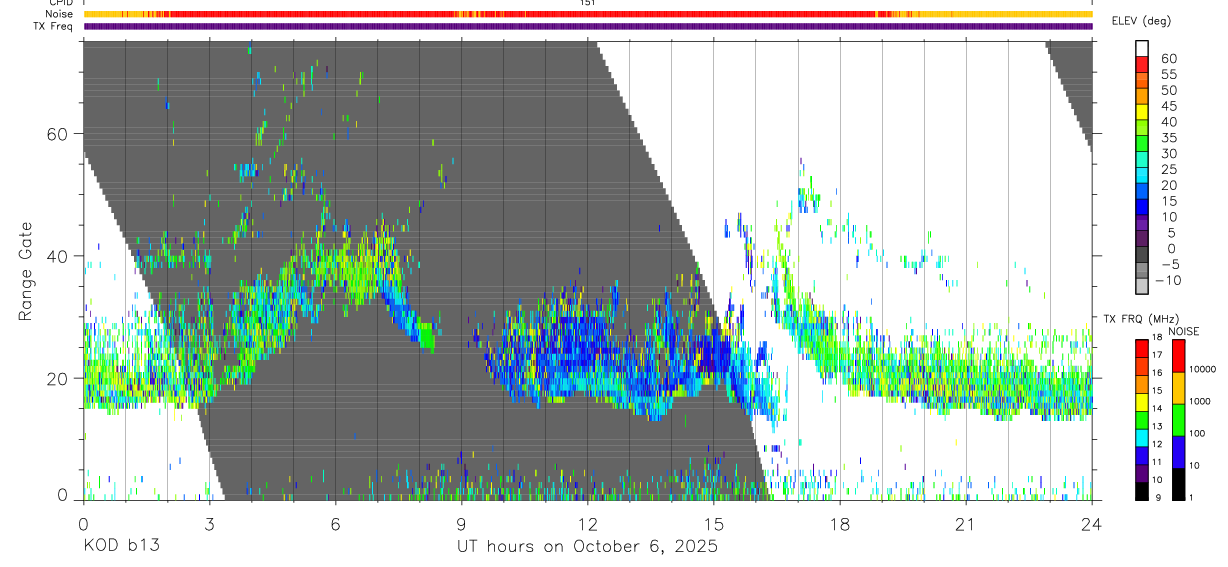Click the '12' tick label on UT hours axis
Screen dimensions: 1228x567
coord(587,523)
